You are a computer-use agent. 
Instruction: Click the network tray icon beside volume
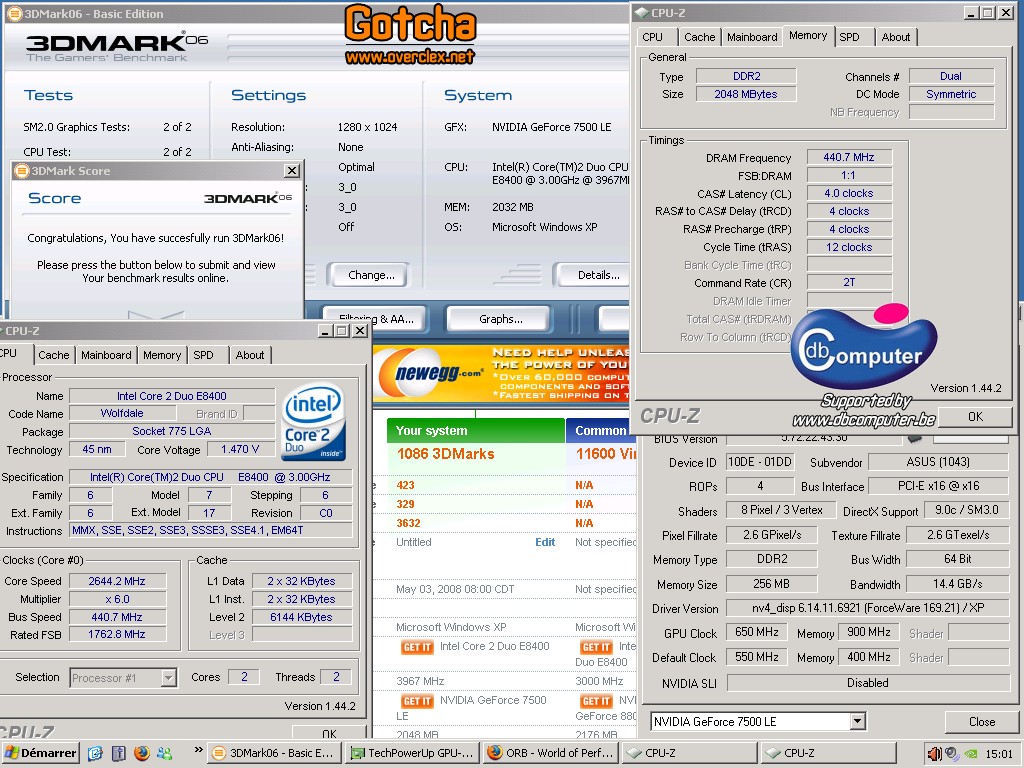click(x=952, y=754)
